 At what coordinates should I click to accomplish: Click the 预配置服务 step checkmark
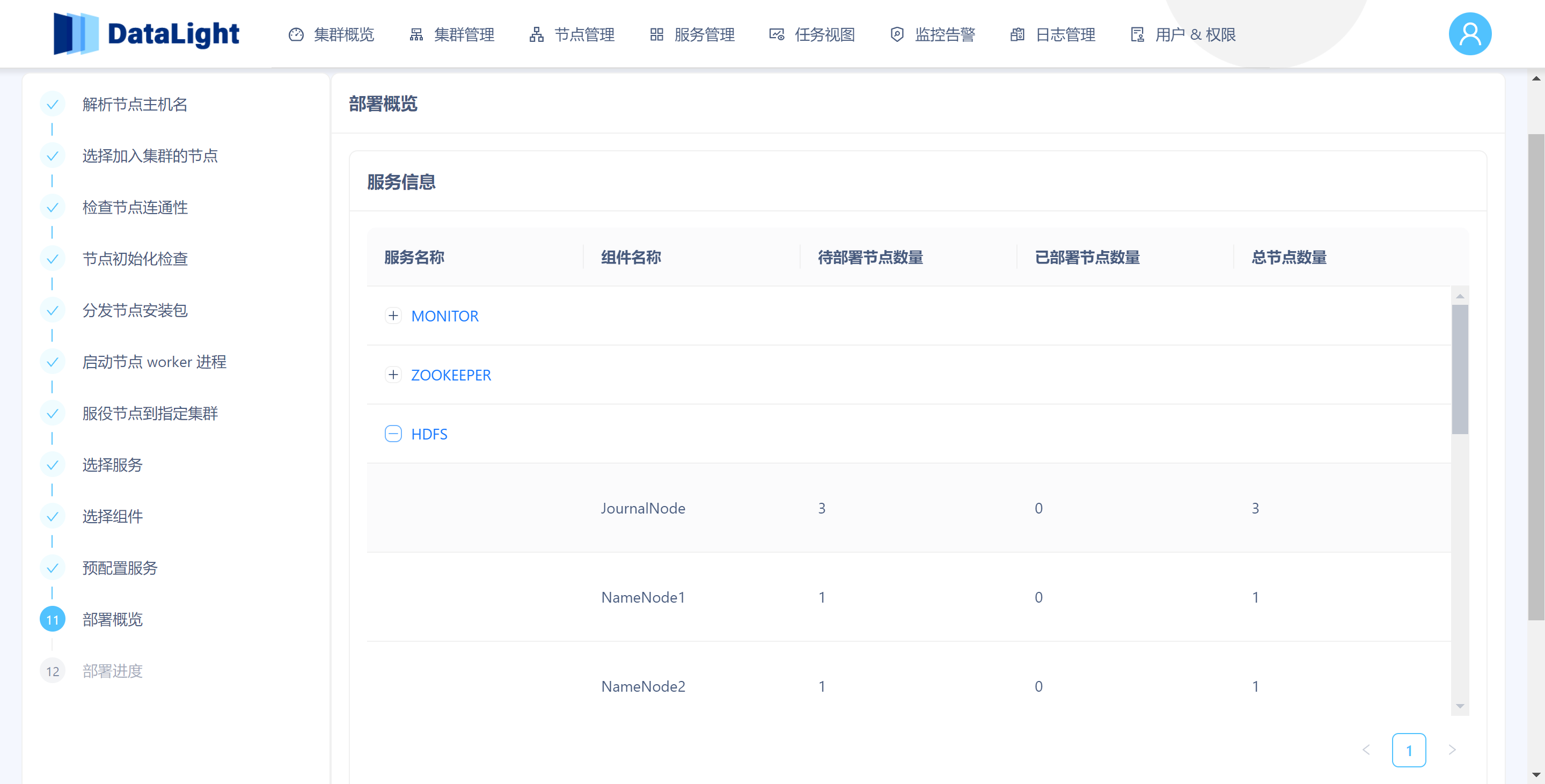click(x=53, y=568)
